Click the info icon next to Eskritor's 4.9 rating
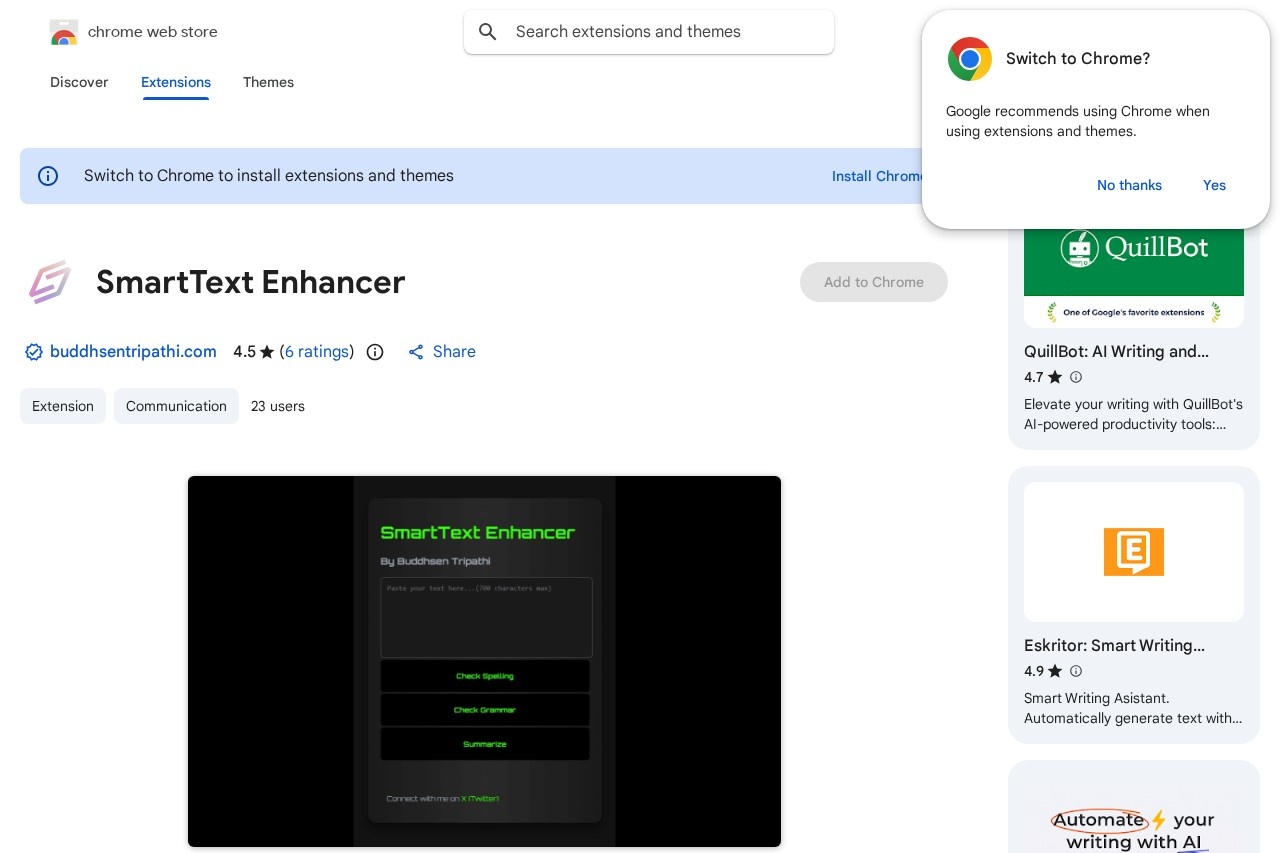 pos(1076,671)
